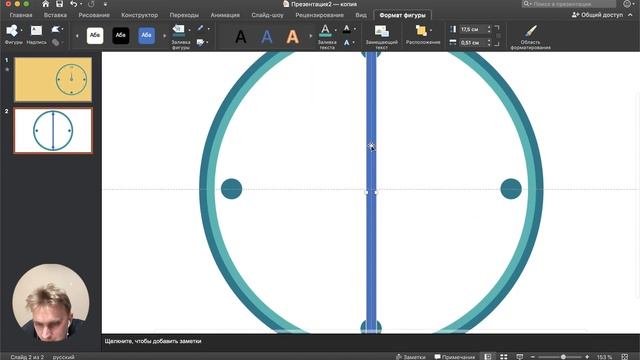
Task: Switch to the Вставка tab
Action: [55, 15]
